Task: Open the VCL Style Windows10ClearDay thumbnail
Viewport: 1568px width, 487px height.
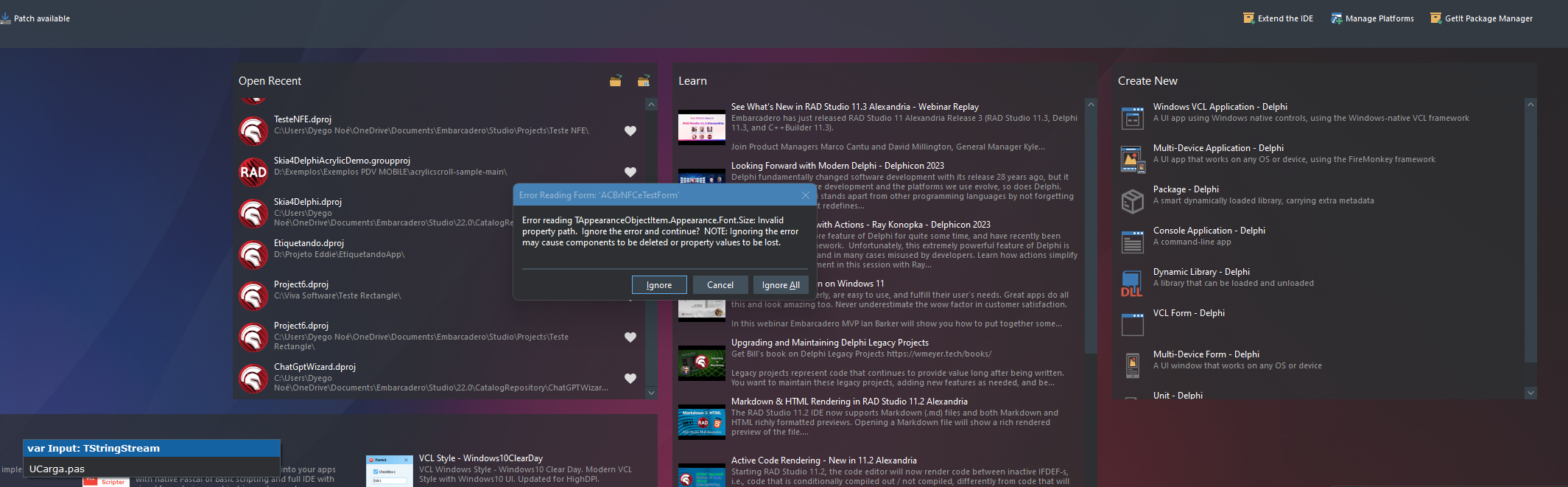Action: tap(390, 471)
